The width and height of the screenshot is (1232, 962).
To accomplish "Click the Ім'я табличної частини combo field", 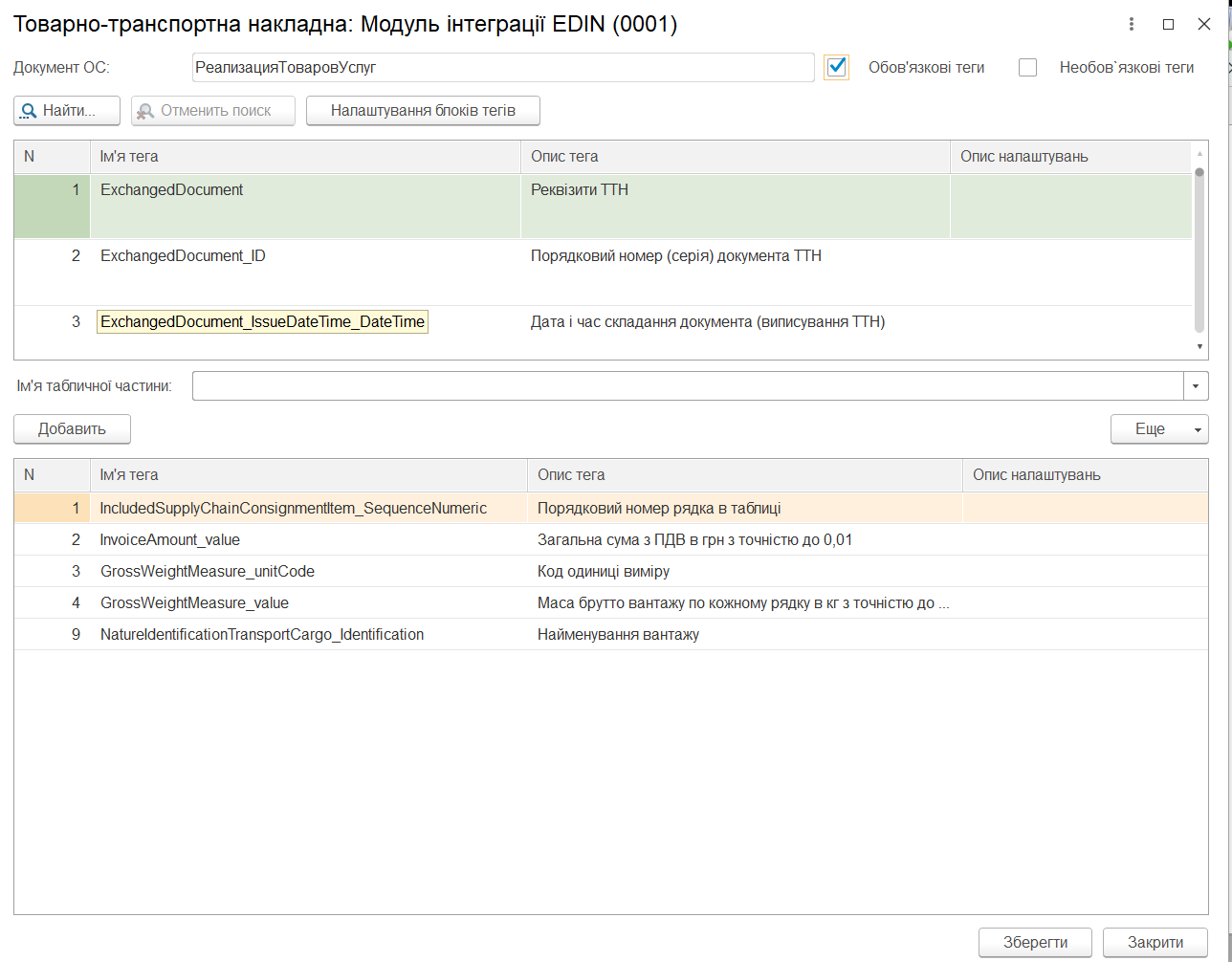I will click(689, 386).
